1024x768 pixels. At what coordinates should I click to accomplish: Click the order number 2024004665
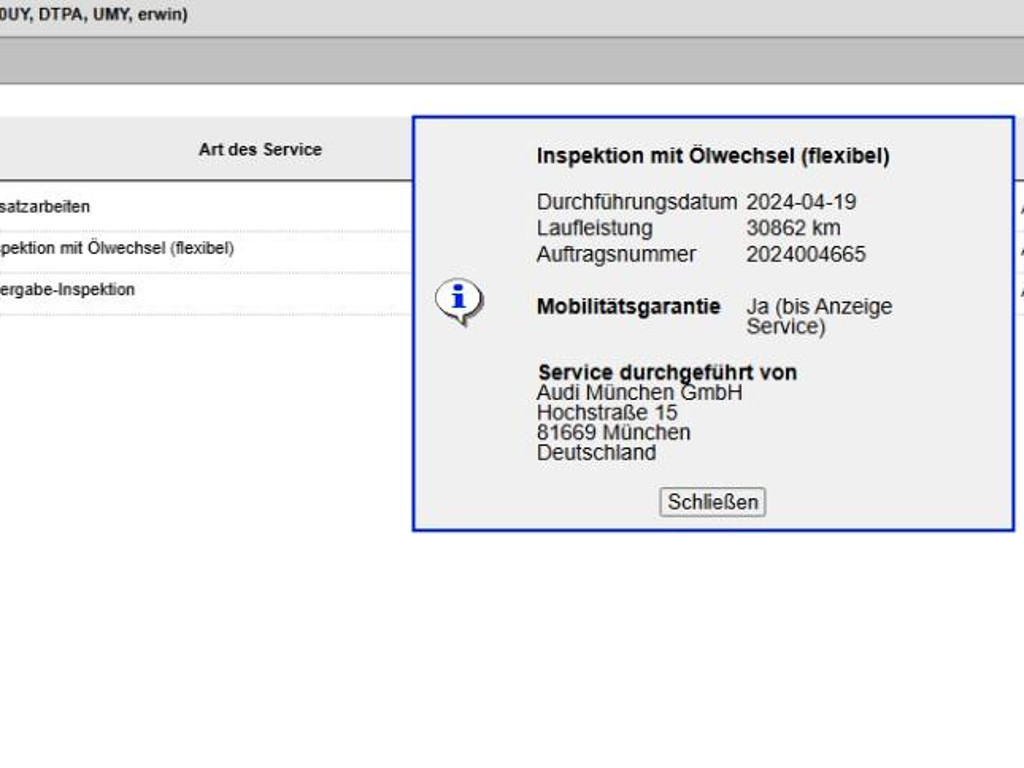pyautogui.click(x=806, y=254)
